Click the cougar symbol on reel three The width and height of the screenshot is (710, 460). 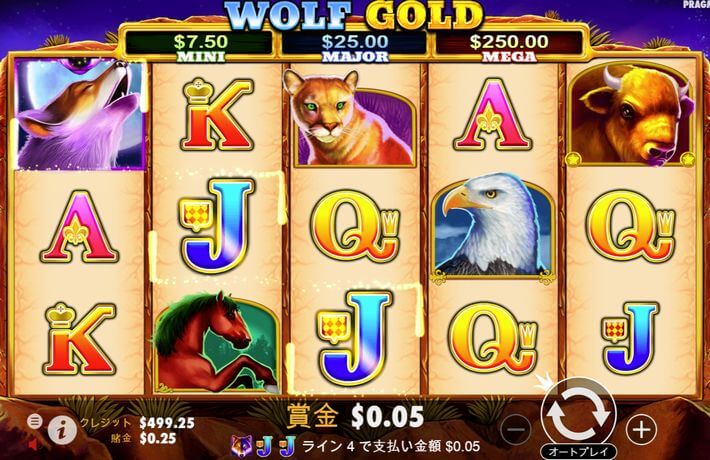[353, 117]
